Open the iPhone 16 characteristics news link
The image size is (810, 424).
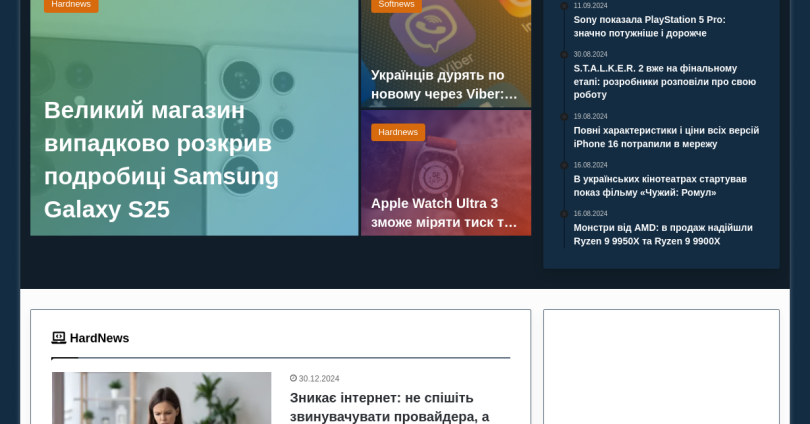tap(666, 137)
